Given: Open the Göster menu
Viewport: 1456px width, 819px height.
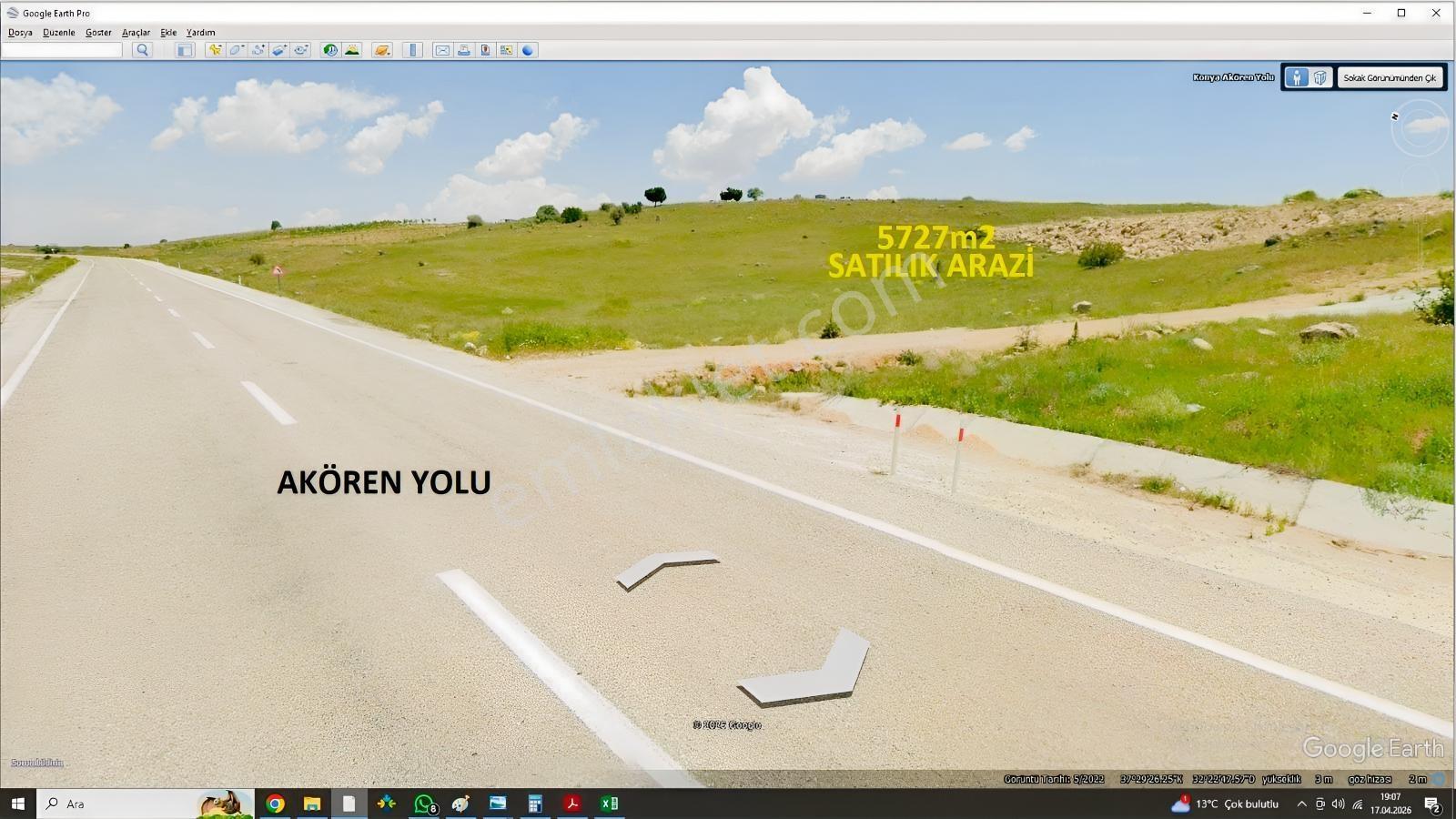Looking at the screenshot, I should click(98, 32).
